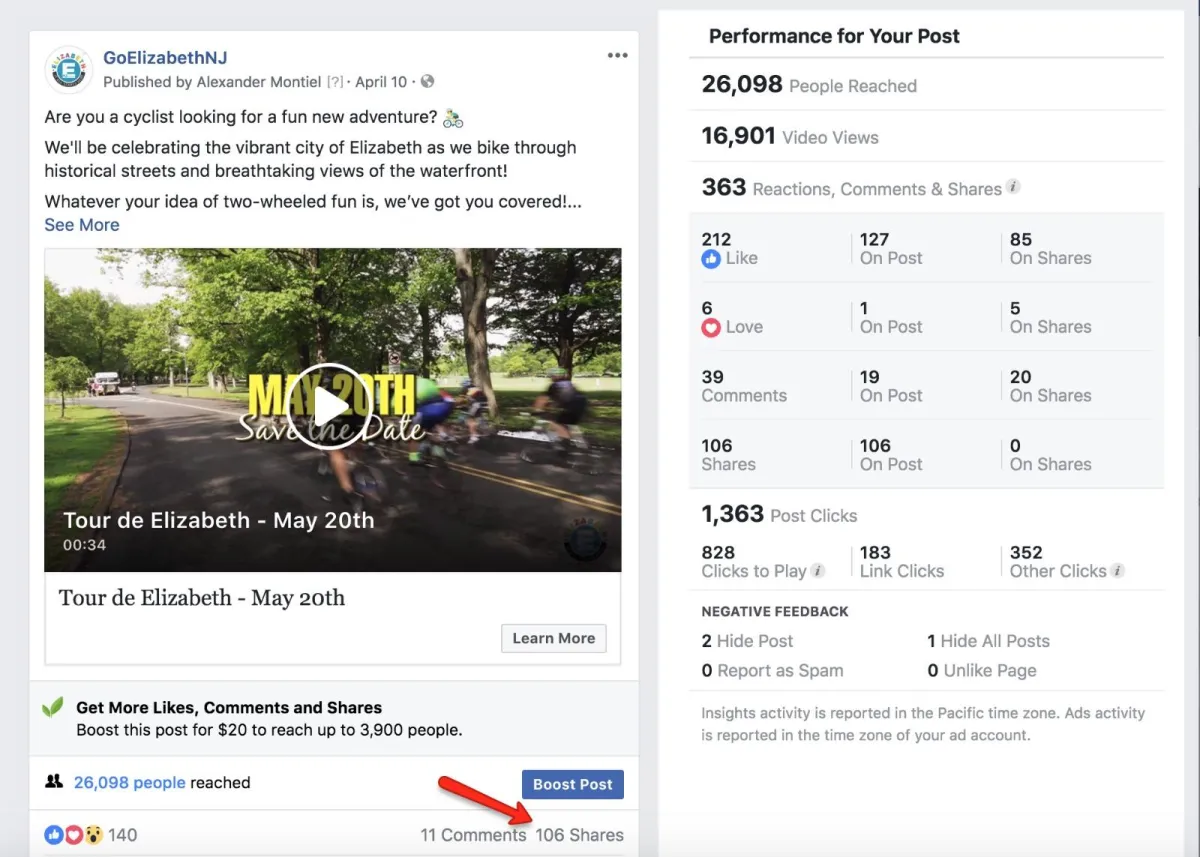Click the reaction emoji icons showing 140

coord(73,835)
